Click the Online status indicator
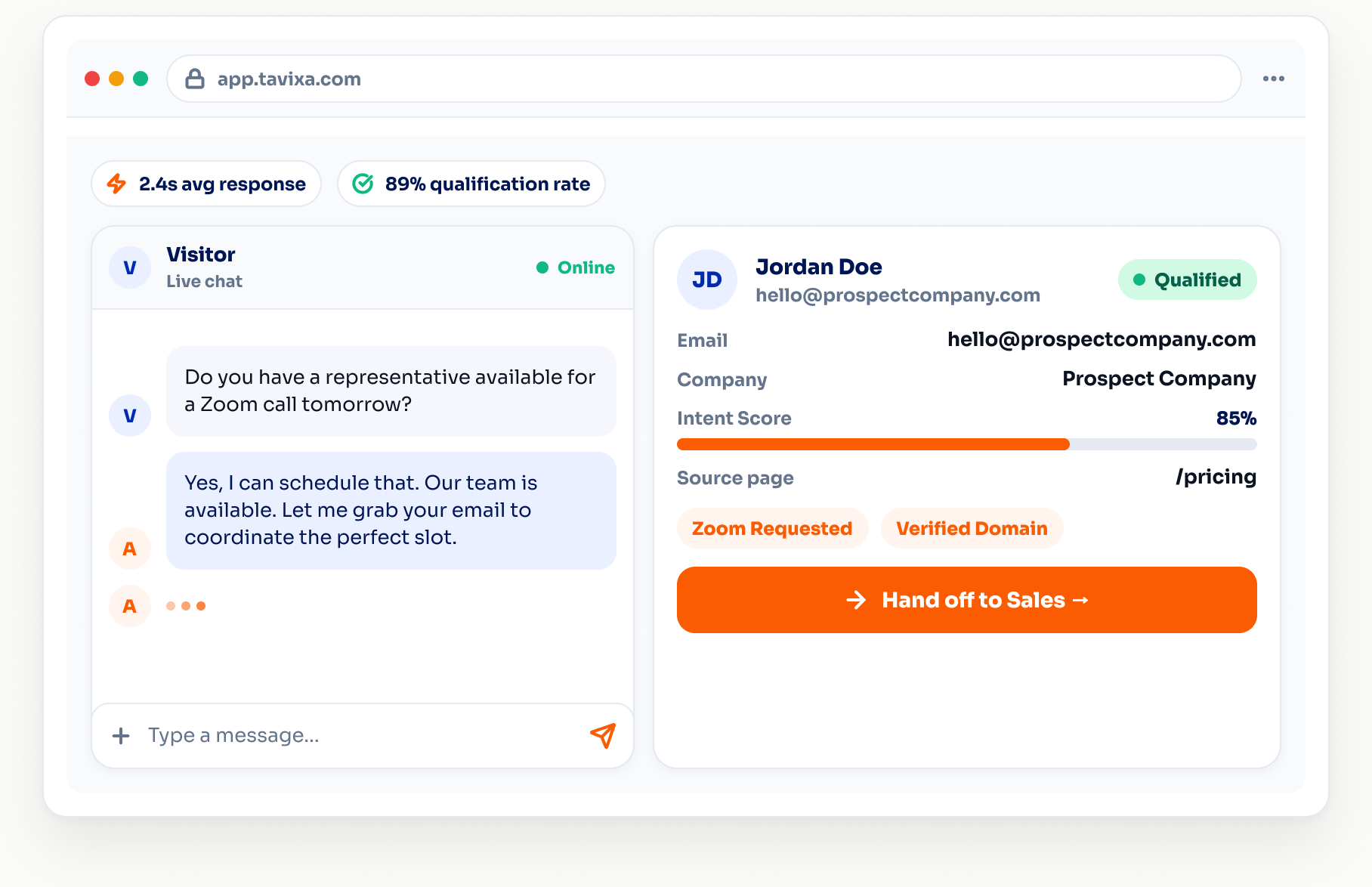 (576, 267)
